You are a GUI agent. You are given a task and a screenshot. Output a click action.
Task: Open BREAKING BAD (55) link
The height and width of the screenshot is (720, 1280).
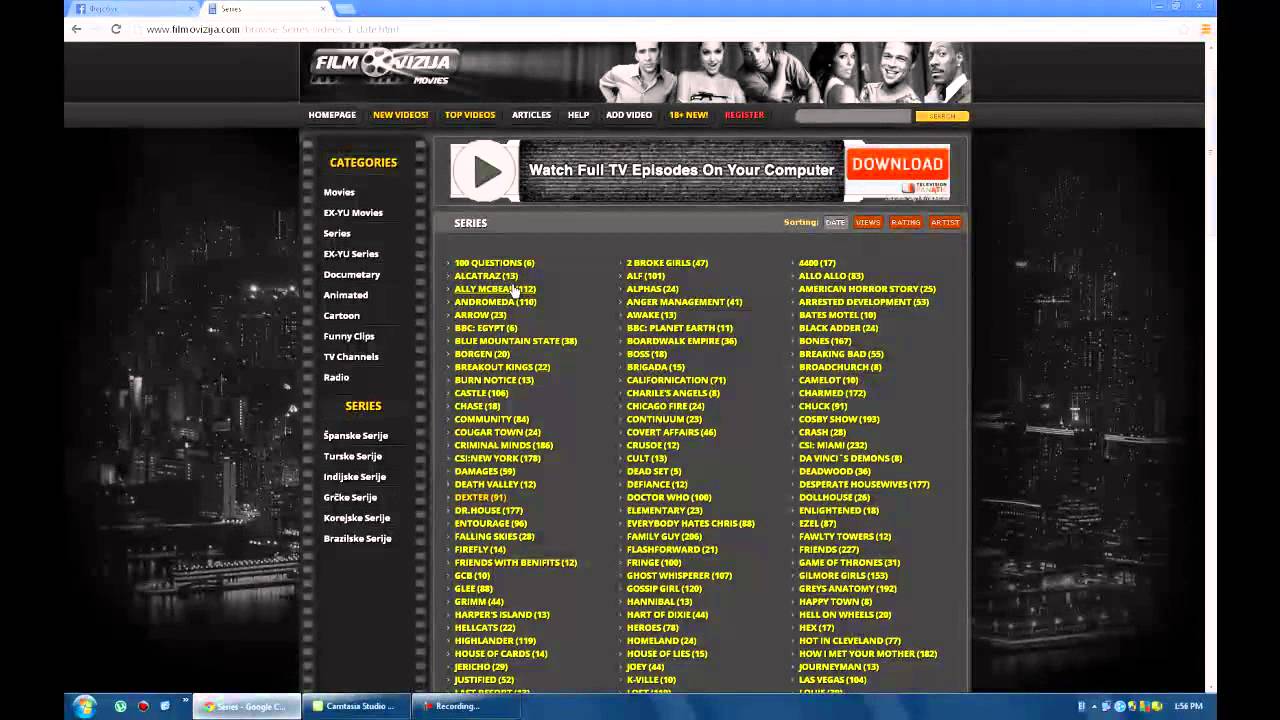click(841, 354)
